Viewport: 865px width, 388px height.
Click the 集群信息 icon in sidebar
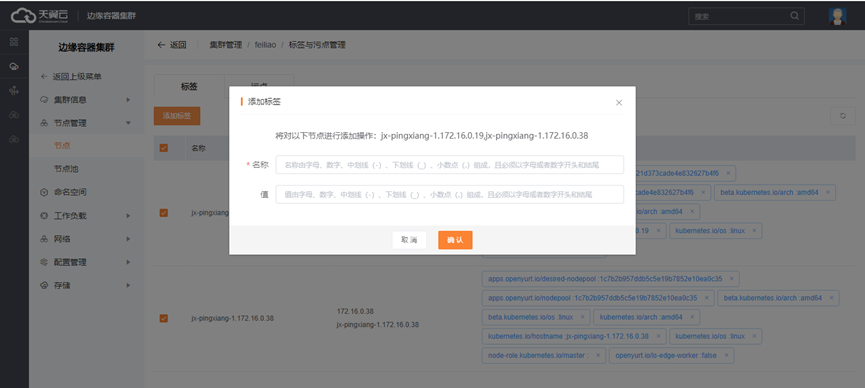(x=44, y=100)
